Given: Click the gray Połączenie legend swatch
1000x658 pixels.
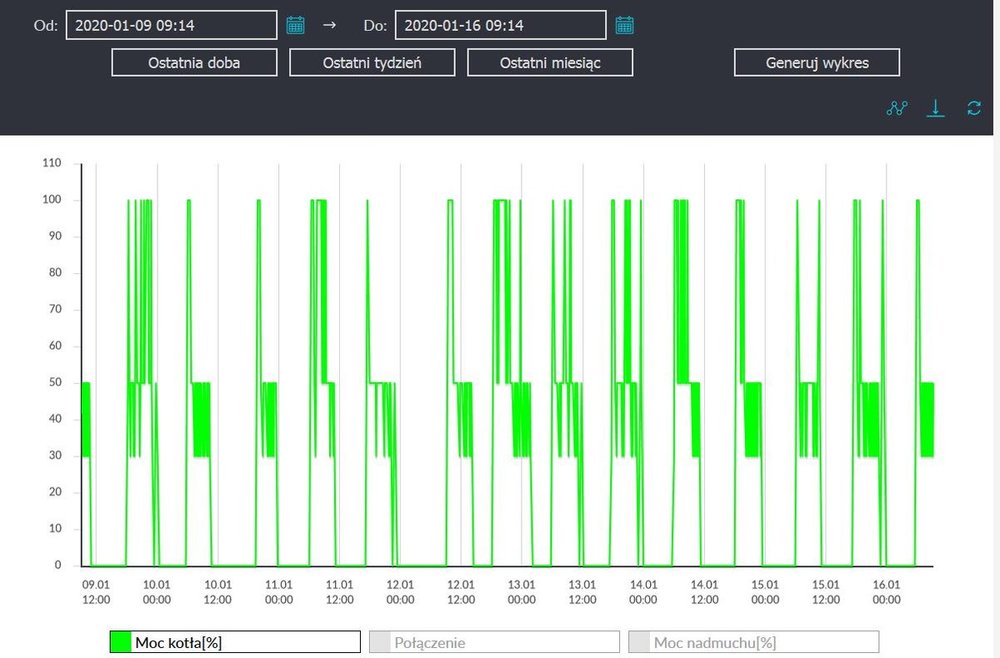Looking at the screenshot, I should (380, 642).
